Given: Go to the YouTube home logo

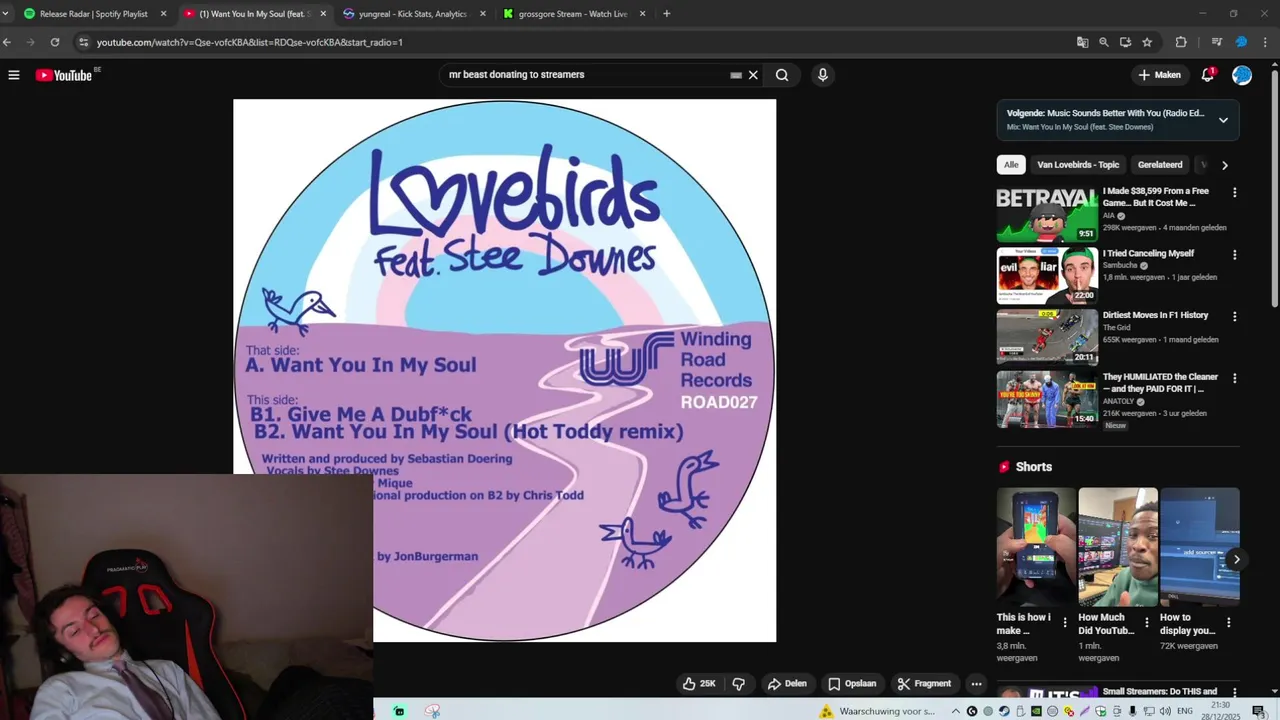Looking at the screenshot, I should 63,75.
